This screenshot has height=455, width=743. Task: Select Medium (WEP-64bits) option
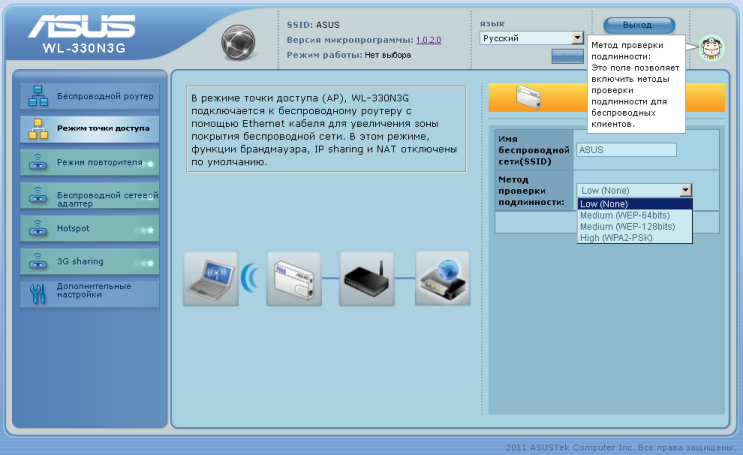pyautogui.click(x=635, y=215)
